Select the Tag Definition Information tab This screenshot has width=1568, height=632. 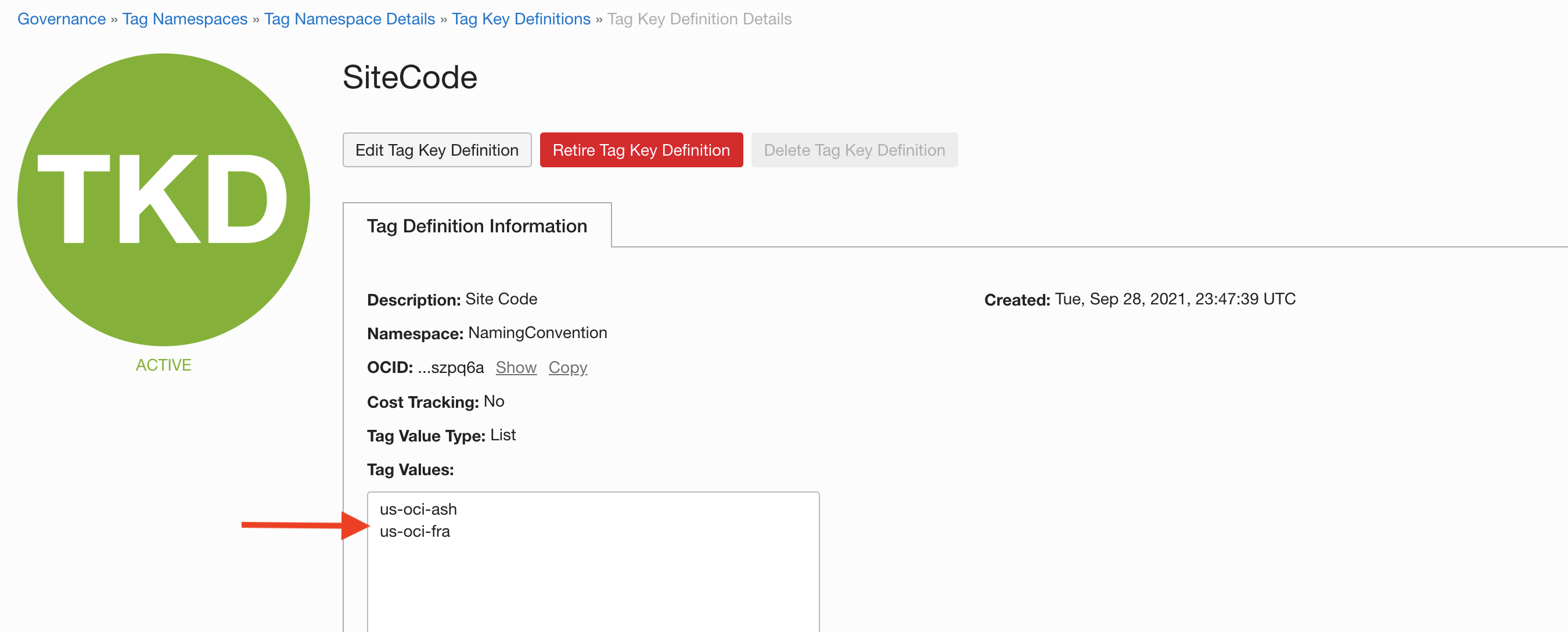coord(477,226)
